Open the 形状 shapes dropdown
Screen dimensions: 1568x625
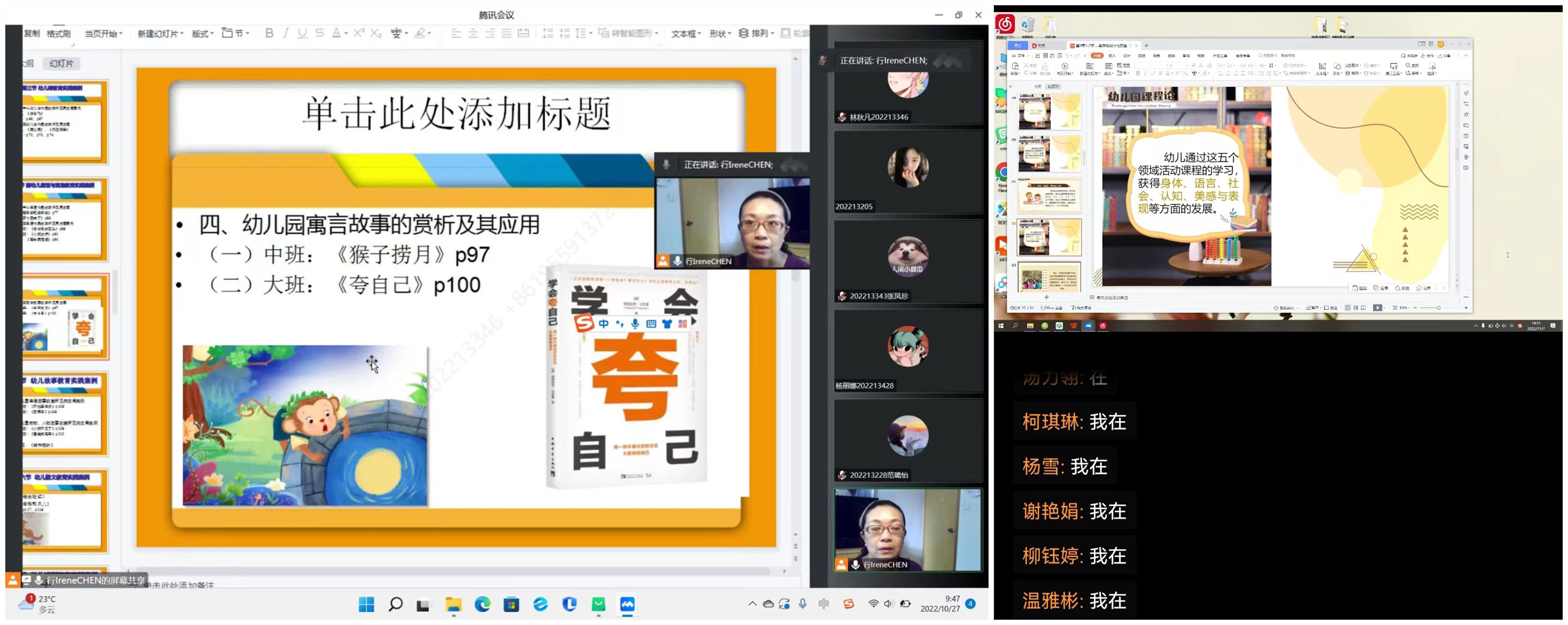720,34
